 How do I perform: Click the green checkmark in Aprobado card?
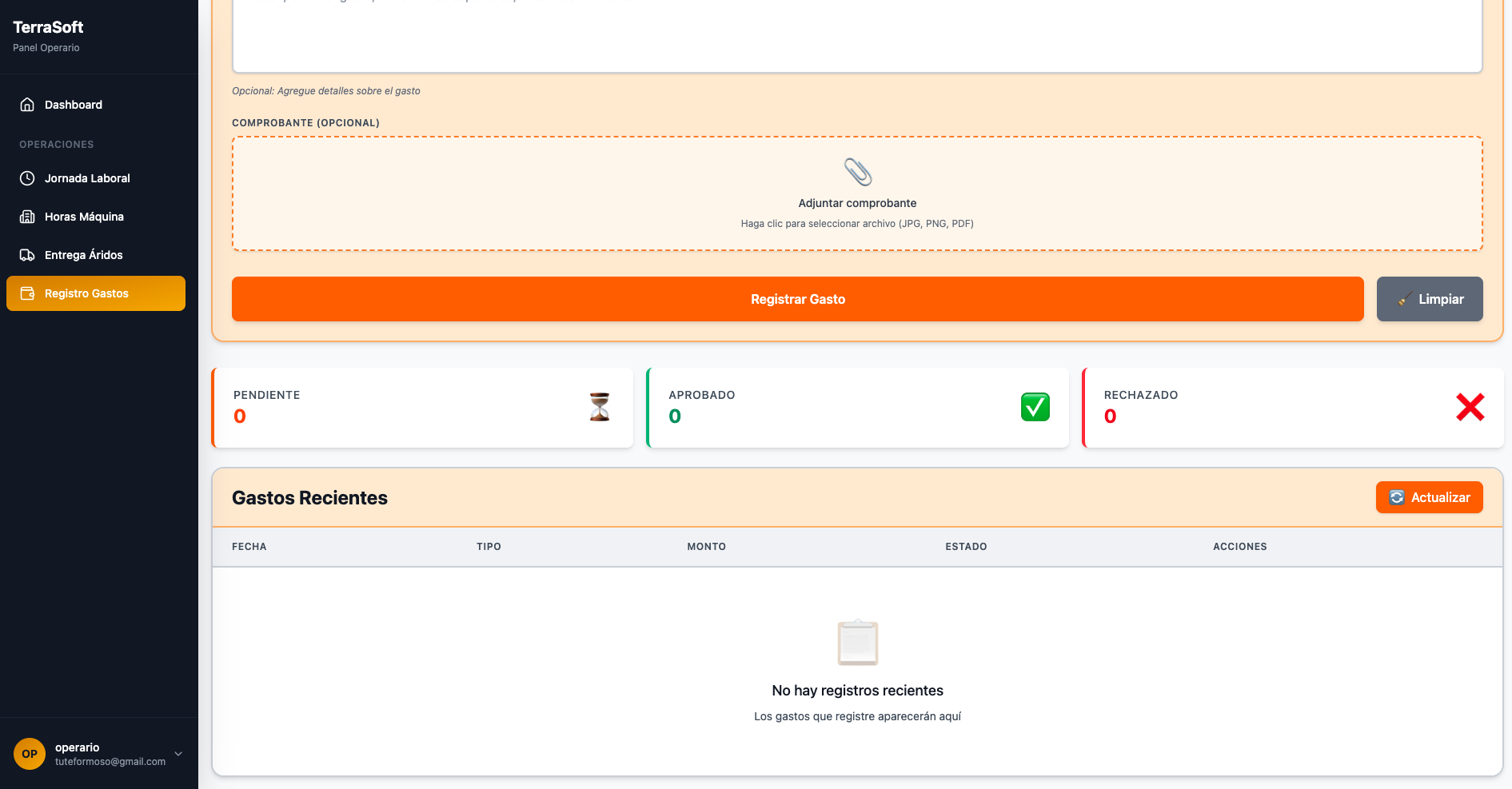coord(1035,407)
